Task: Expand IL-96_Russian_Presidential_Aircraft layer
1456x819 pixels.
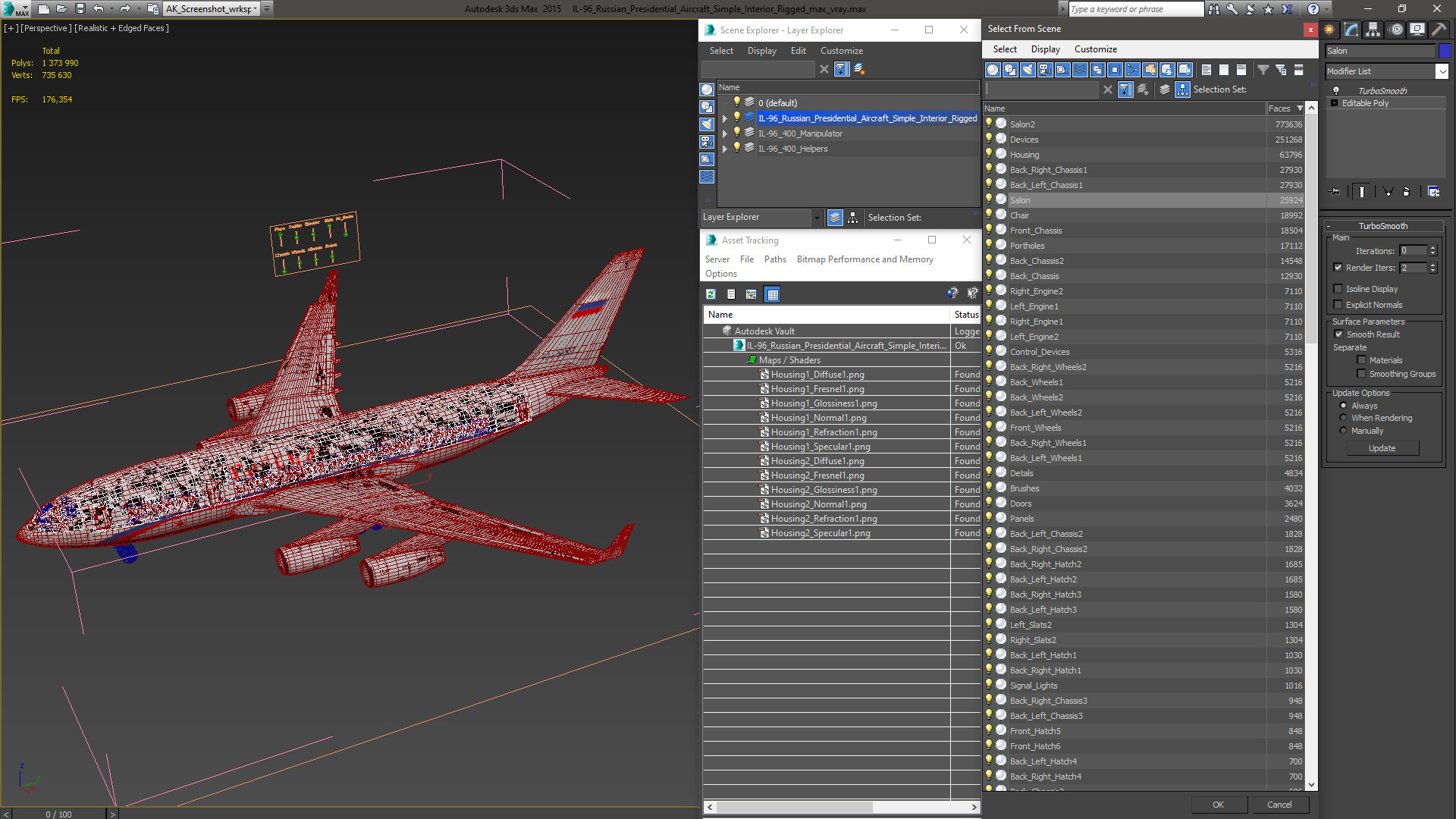Action: pos(725,118)
